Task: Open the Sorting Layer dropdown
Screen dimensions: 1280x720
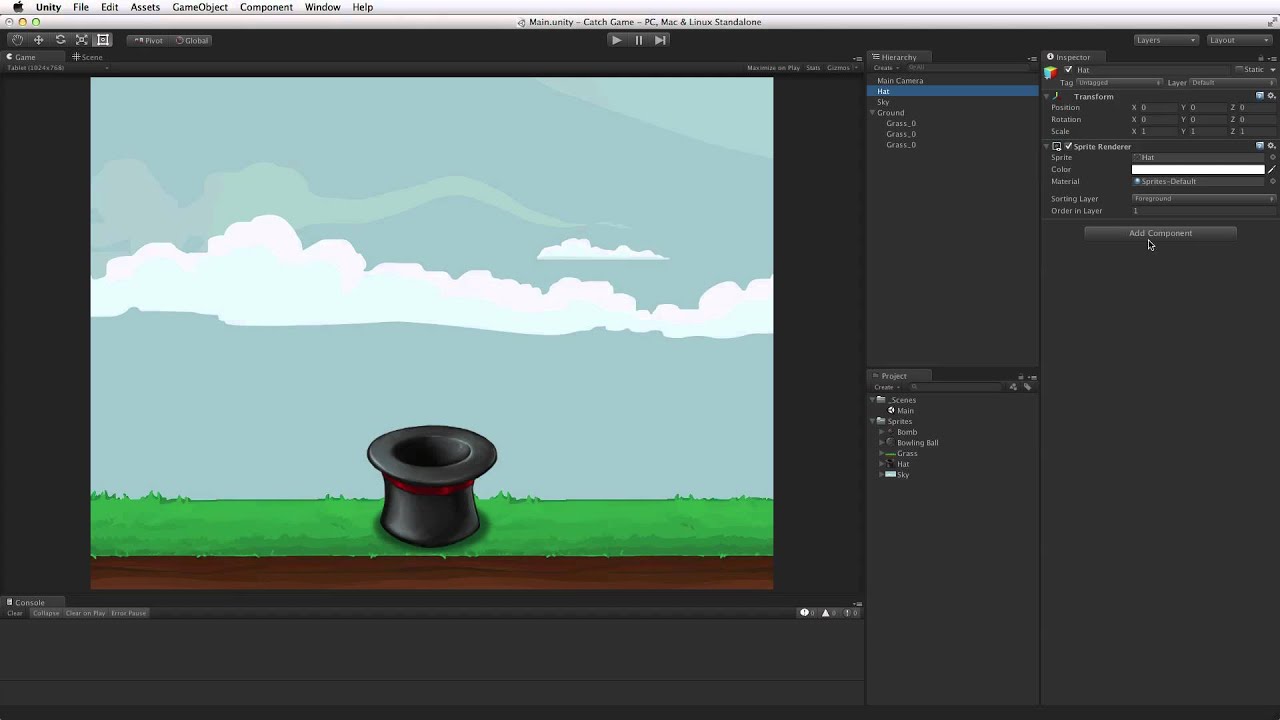Action: tap(1203, 199)
